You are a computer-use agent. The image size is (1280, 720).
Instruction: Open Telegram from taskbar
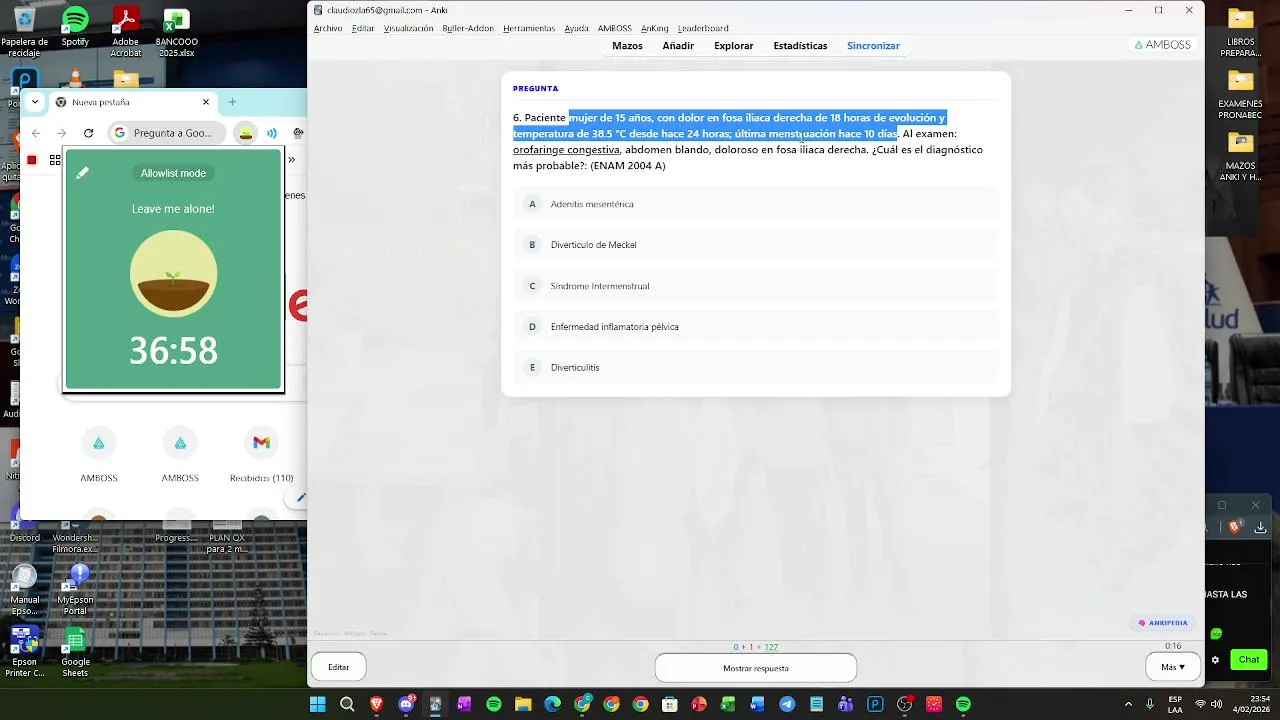coord(787,704)
